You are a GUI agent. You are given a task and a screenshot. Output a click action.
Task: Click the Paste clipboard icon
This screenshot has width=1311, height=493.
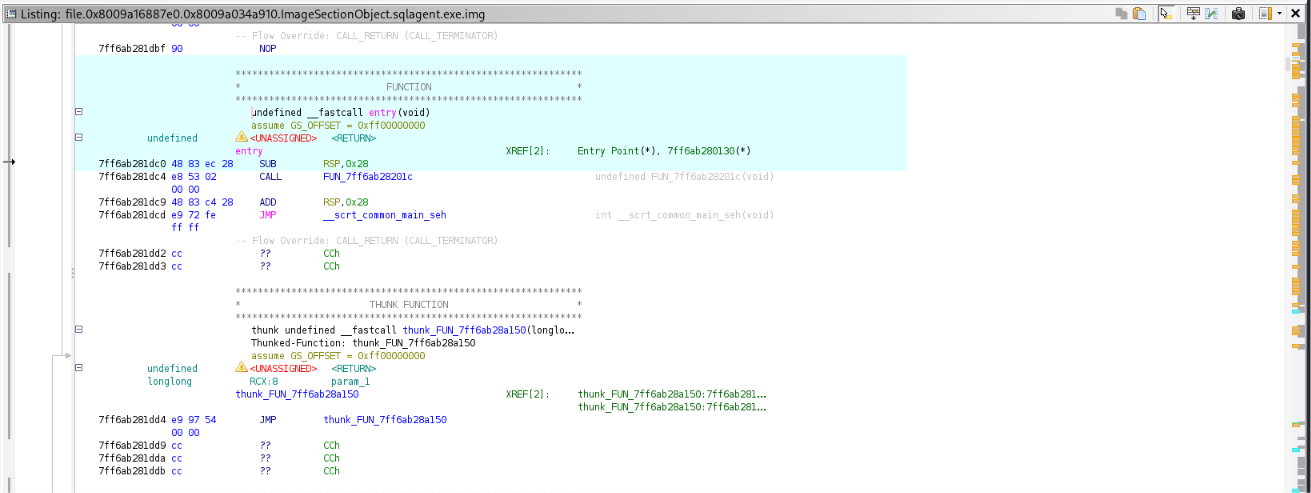[x=1139, y=13]
